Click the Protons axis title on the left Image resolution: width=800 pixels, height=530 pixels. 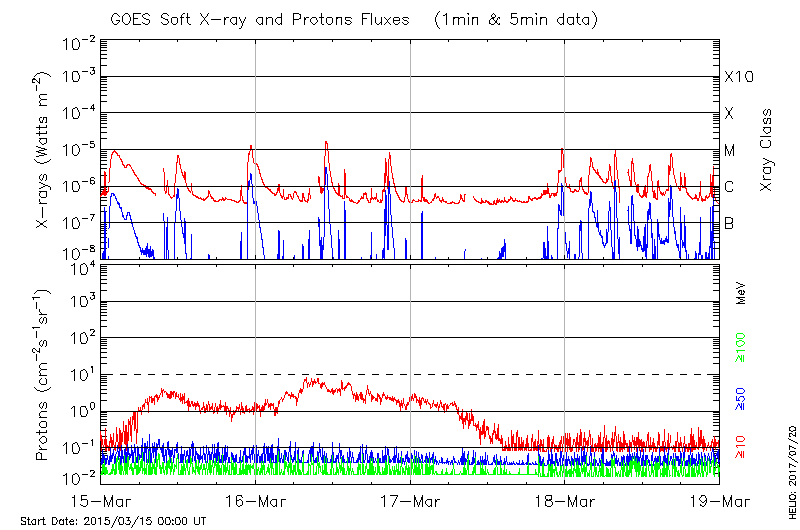coord(46,375)
